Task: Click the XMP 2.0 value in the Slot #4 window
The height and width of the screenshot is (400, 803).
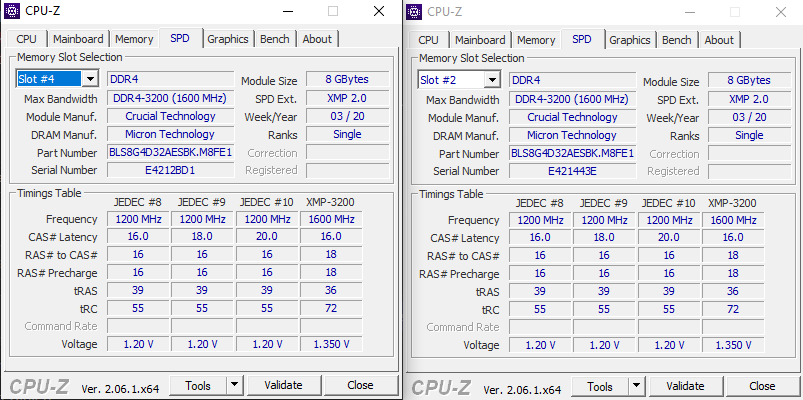Action: coord(347,98)
